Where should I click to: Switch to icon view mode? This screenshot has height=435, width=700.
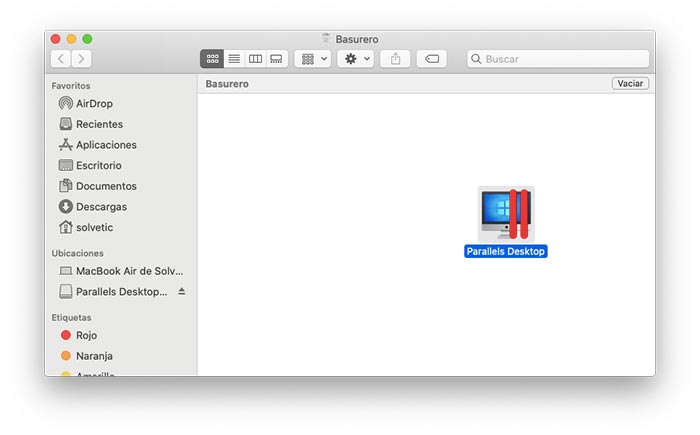212,59
